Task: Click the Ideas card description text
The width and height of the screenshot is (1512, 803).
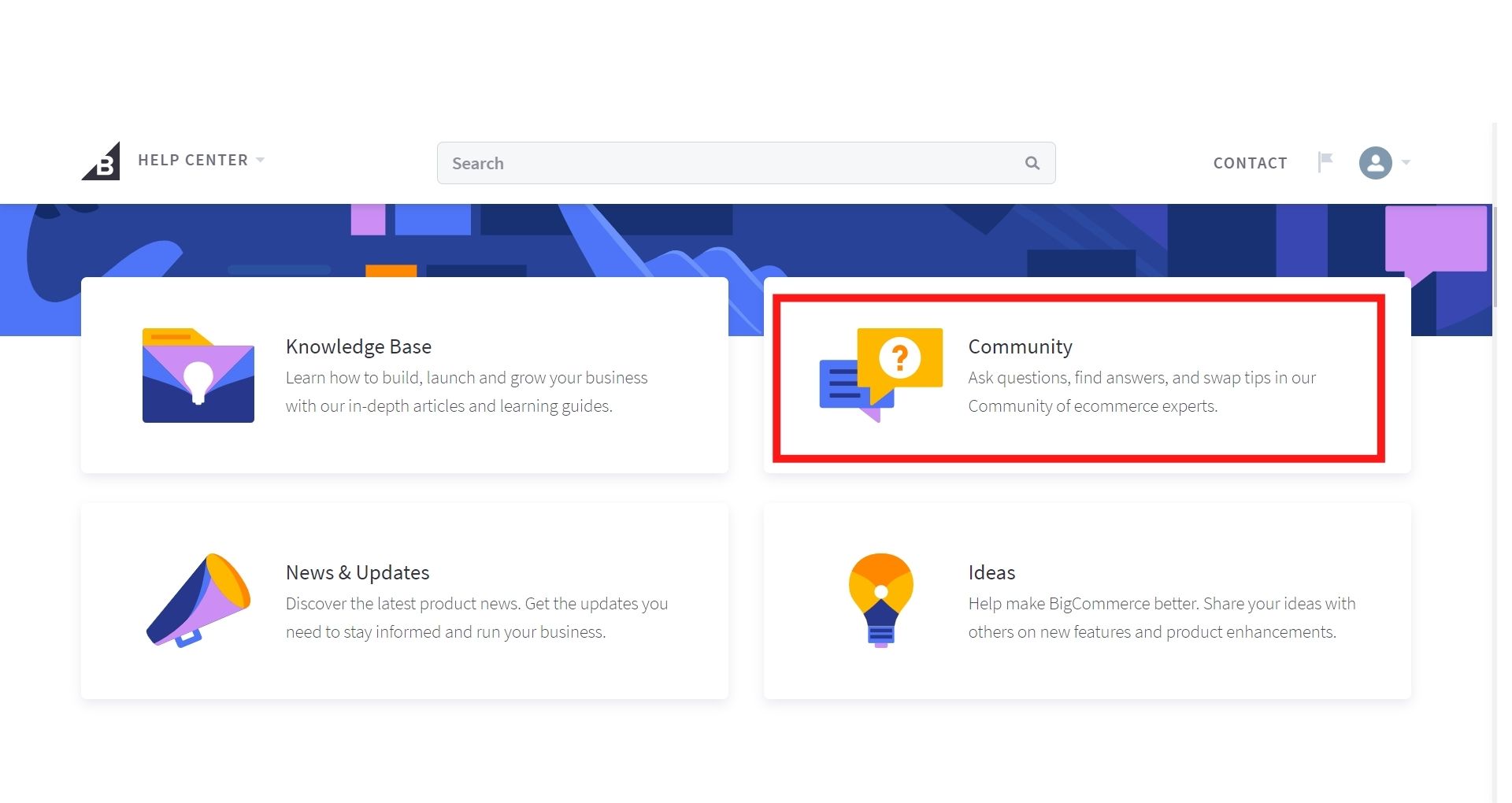Action: pyautogui.click(x=1162, y=618)
